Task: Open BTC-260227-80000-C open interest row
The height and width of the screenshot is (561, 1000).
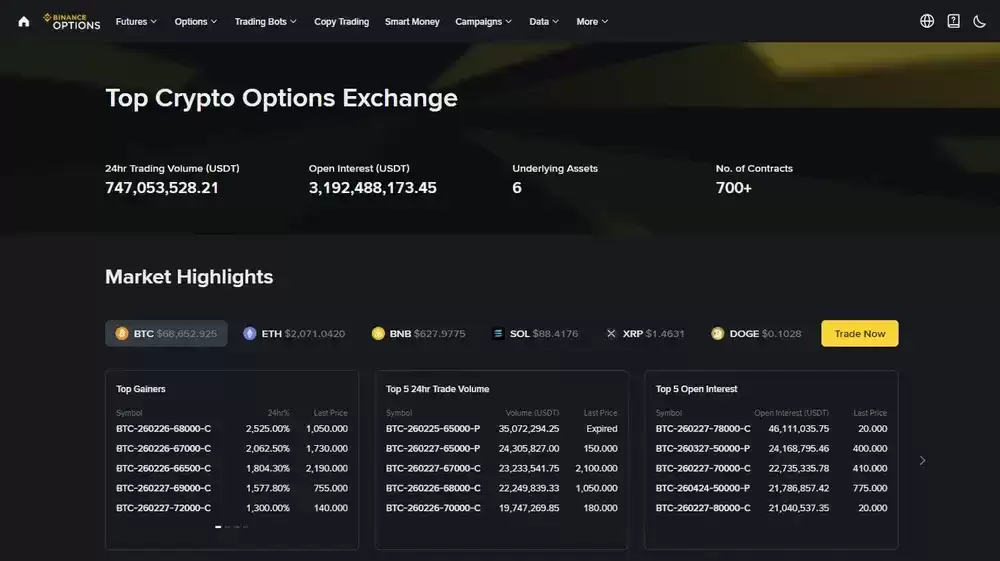Action: click(771, 507)
